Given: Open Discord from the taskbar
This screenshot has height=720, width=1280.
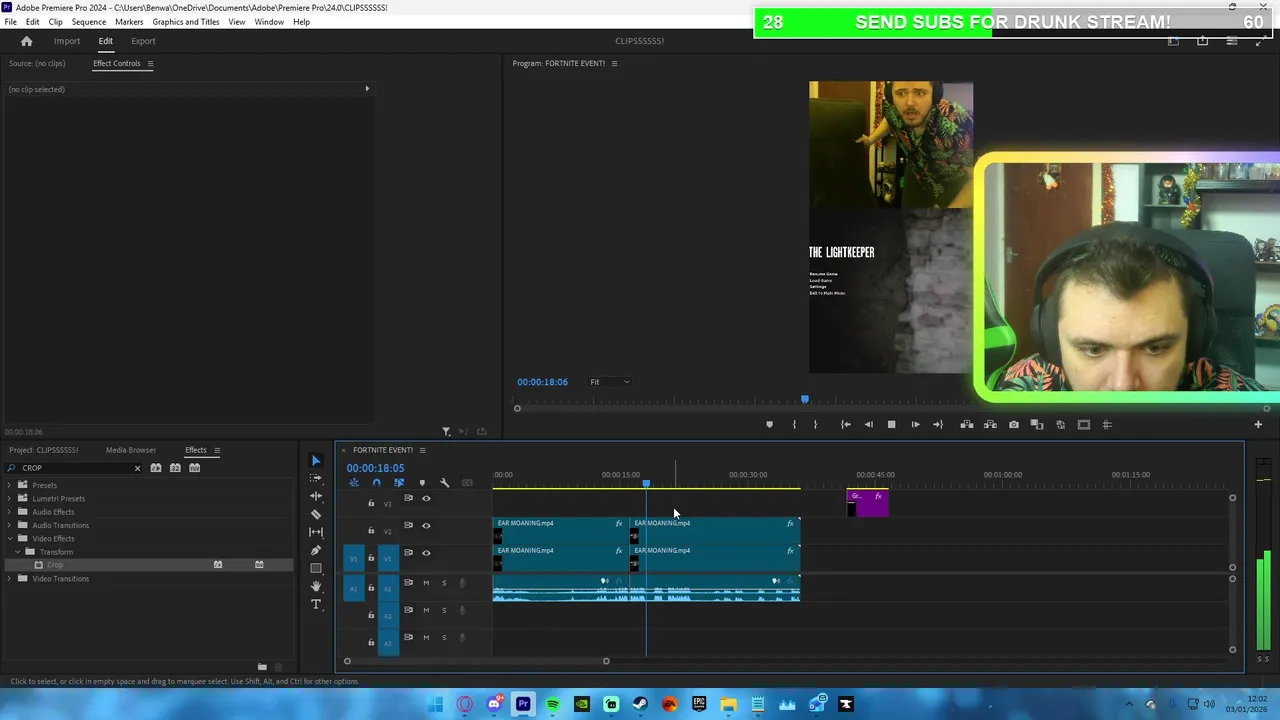Looking at the screenshot, I should (494, 704).
